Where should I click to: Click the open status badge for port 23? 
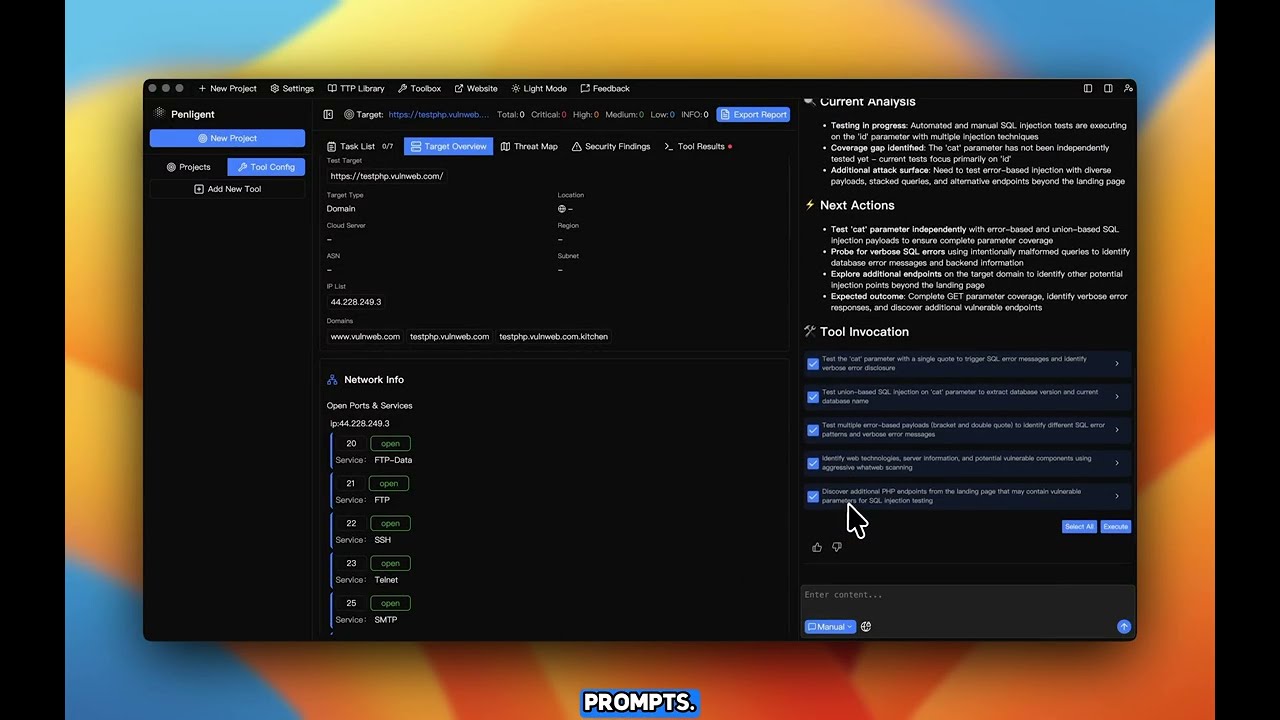[389, 563]
